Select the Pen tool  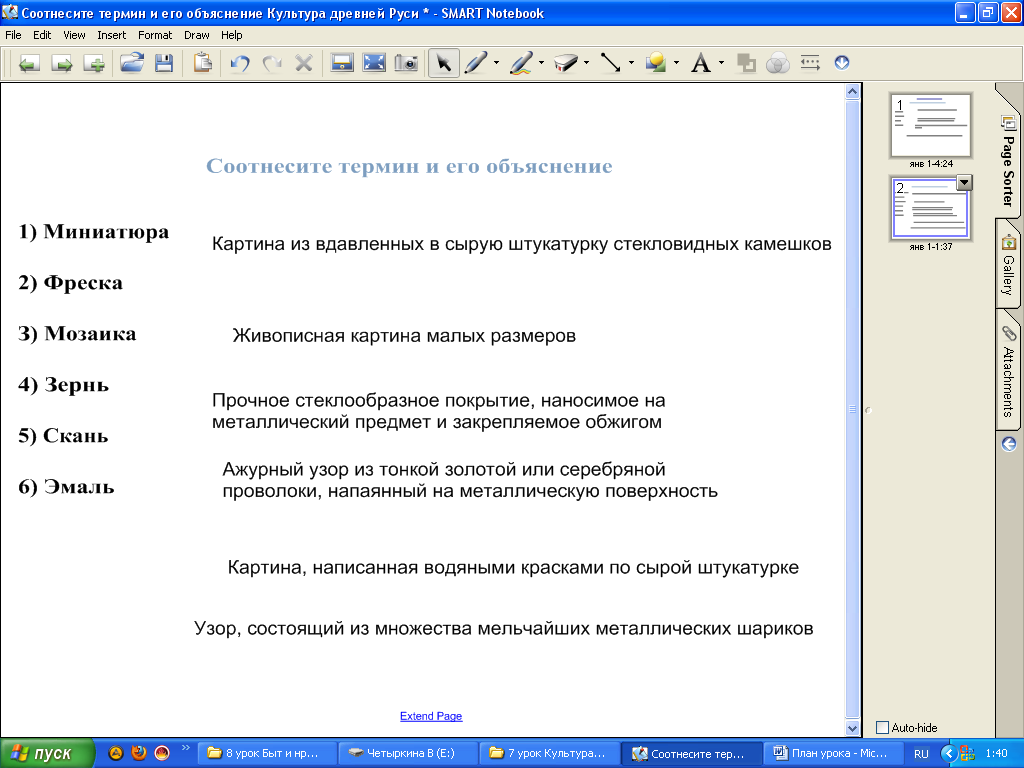[476, 63]
